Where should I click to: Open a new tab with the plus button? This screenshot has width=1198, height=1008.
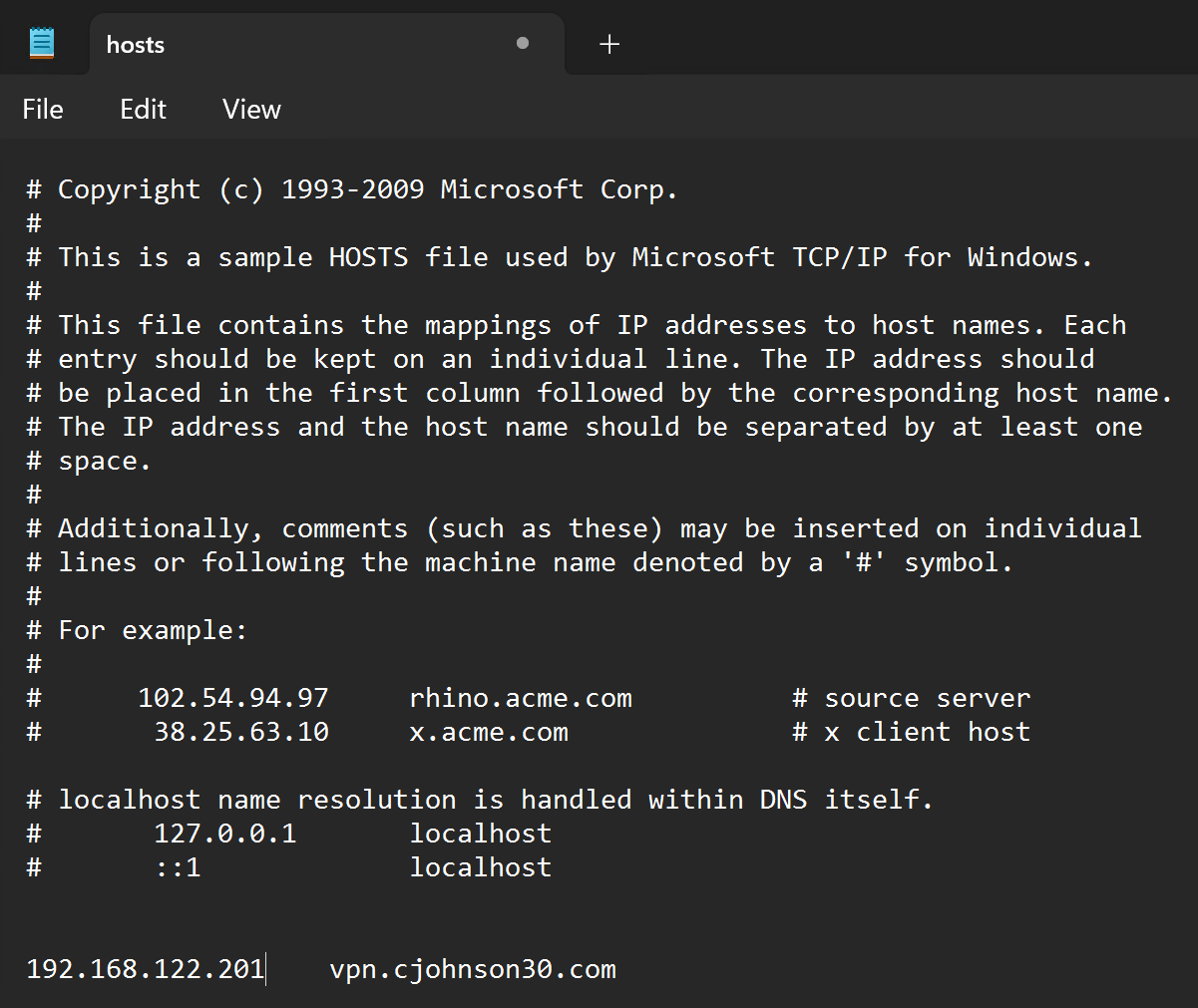608,43
